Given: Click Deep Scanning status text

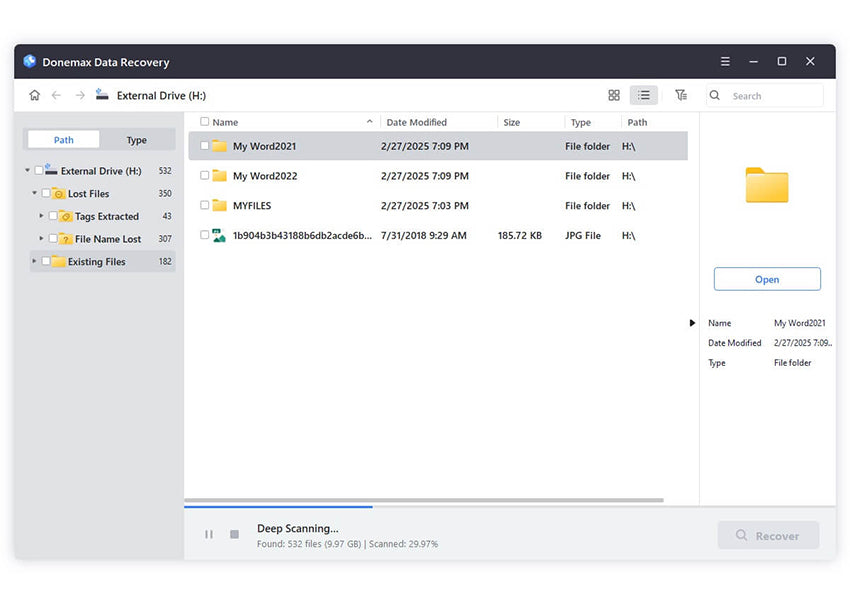Looking at the screenshot, I should [x=298, y=529].
